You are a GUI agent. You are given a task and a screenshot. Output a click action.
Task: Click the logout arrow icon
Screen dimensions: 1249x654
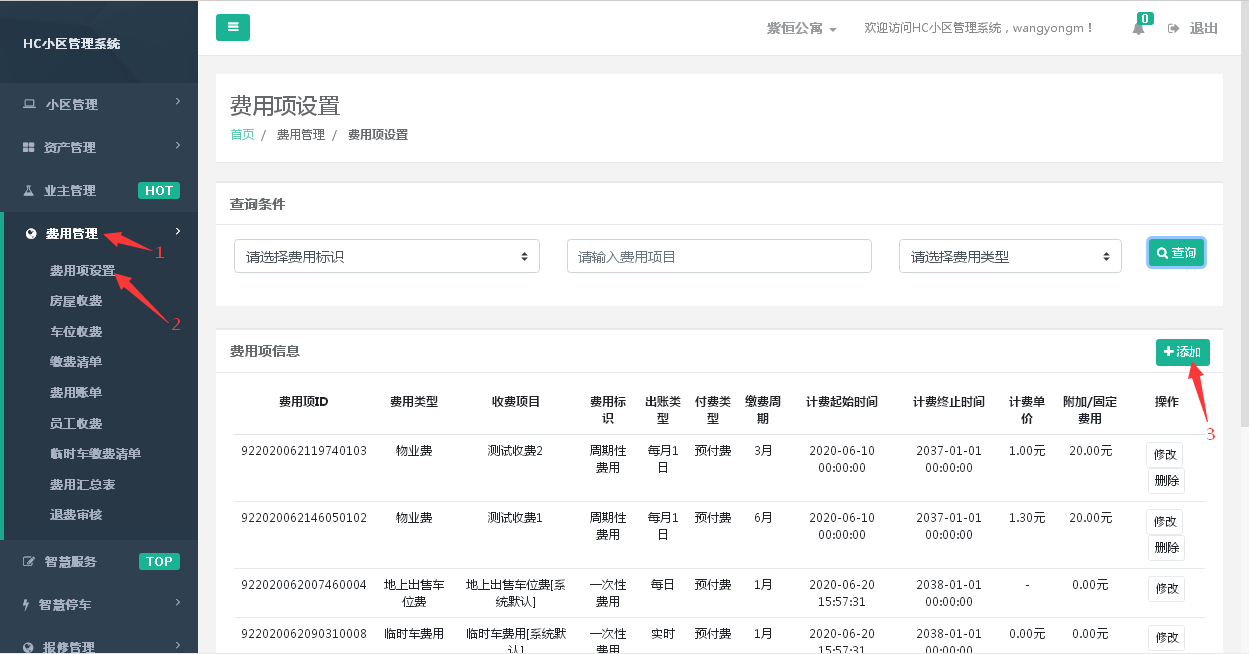click(x=1173, y=28)
